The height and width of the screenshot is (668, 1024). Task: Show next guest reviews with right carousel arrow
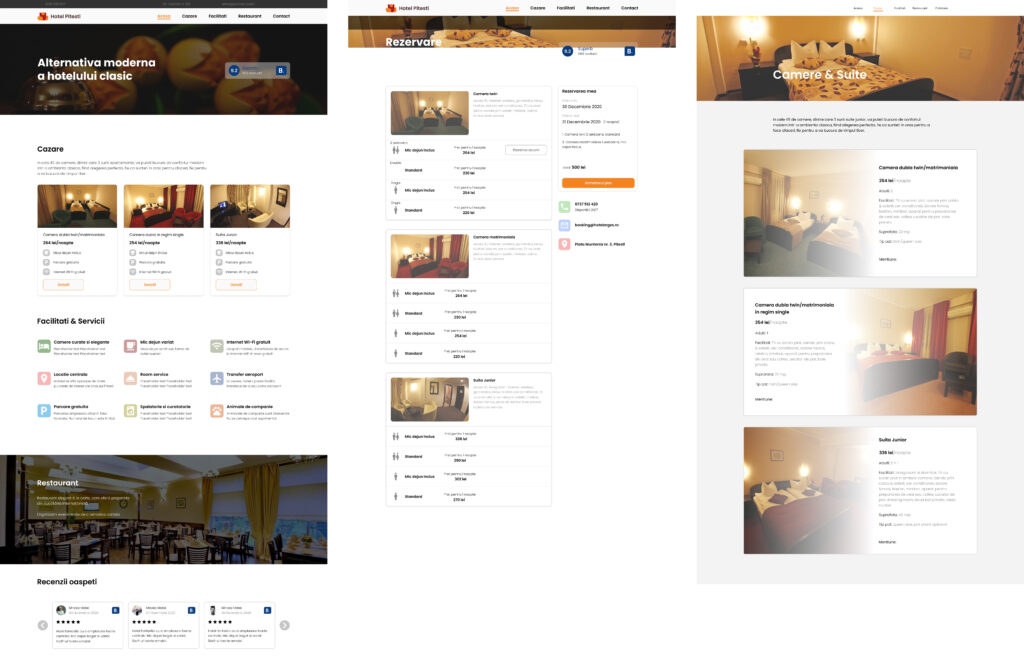(x=284, y=625)
